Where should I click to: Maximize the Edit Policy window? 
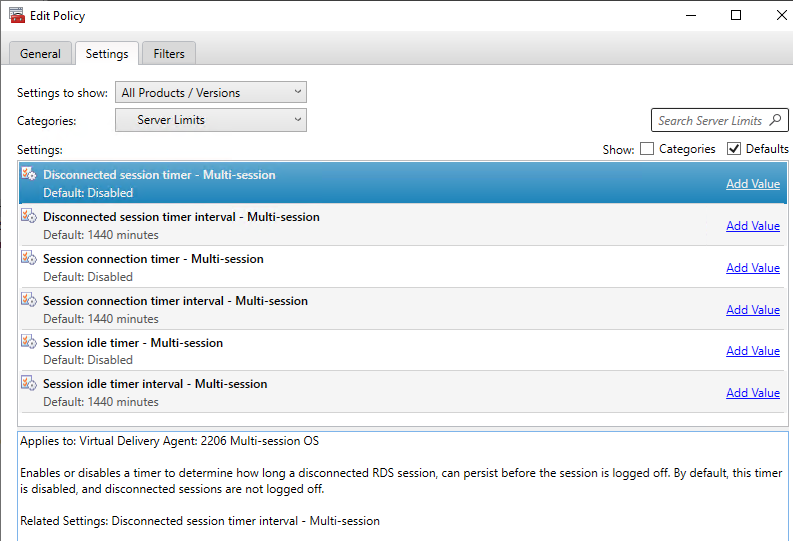pyautogui.click(x=736, y=15)
